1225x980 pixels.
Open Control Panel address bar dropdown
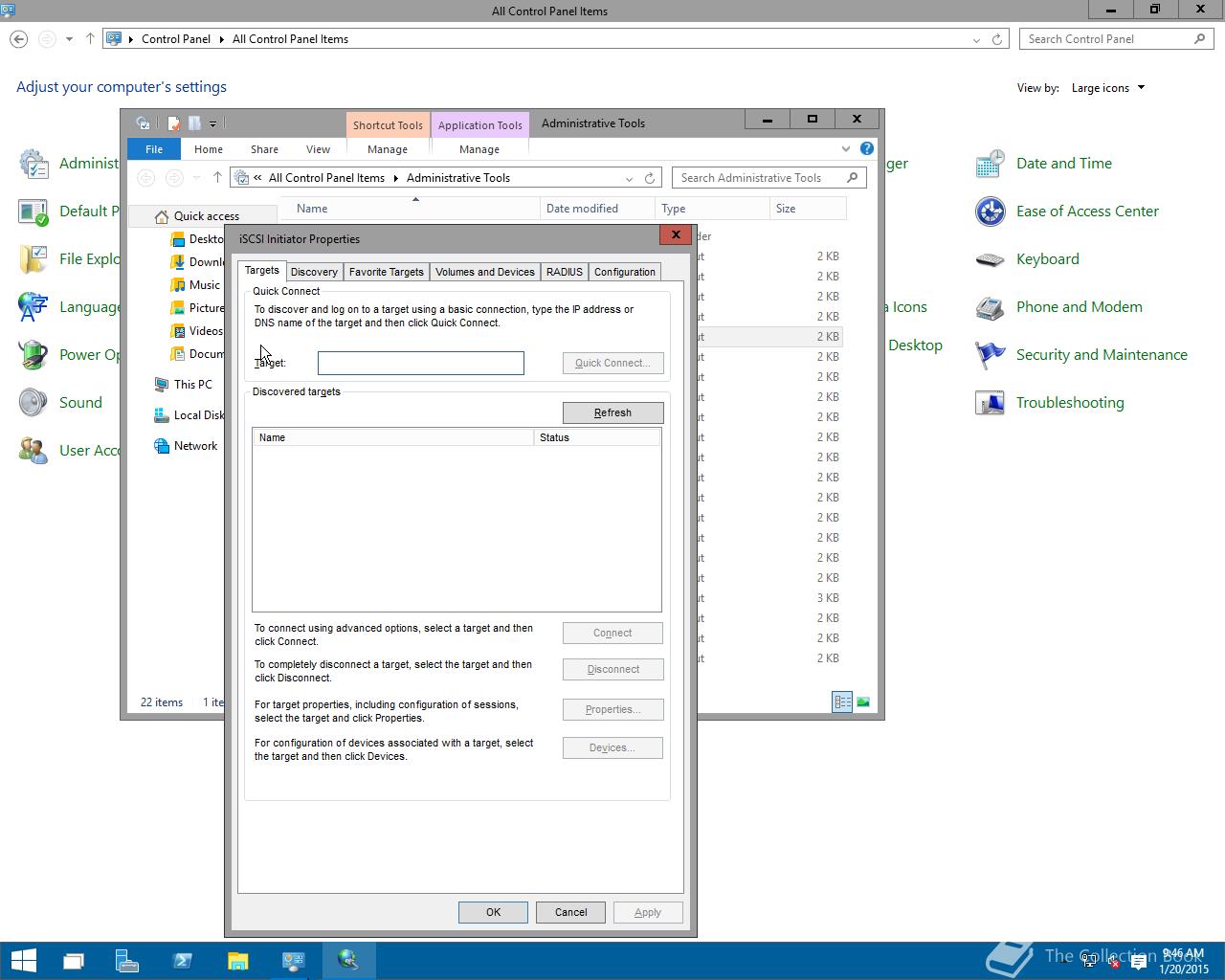pos(976,39)
